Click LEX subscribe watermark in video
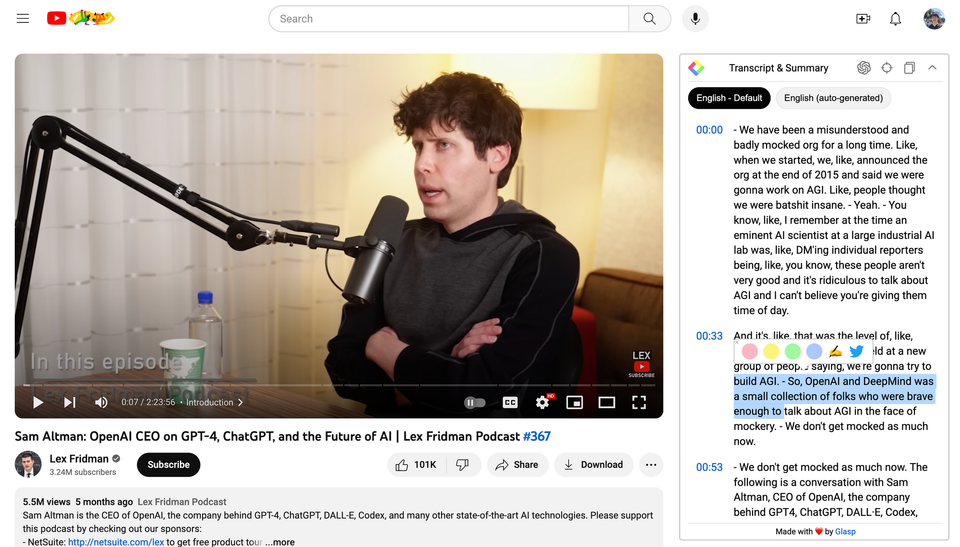960x547 pixels. click(x=641, y=364)
